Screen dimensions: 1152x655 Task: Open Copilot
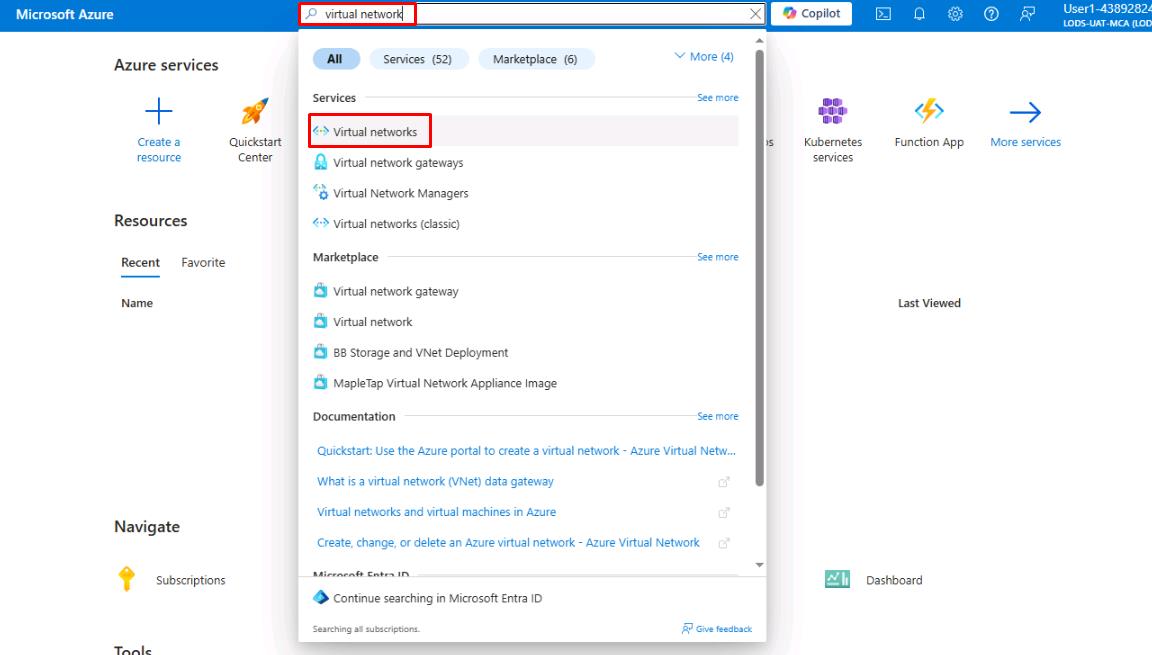[x=812, y=14]
